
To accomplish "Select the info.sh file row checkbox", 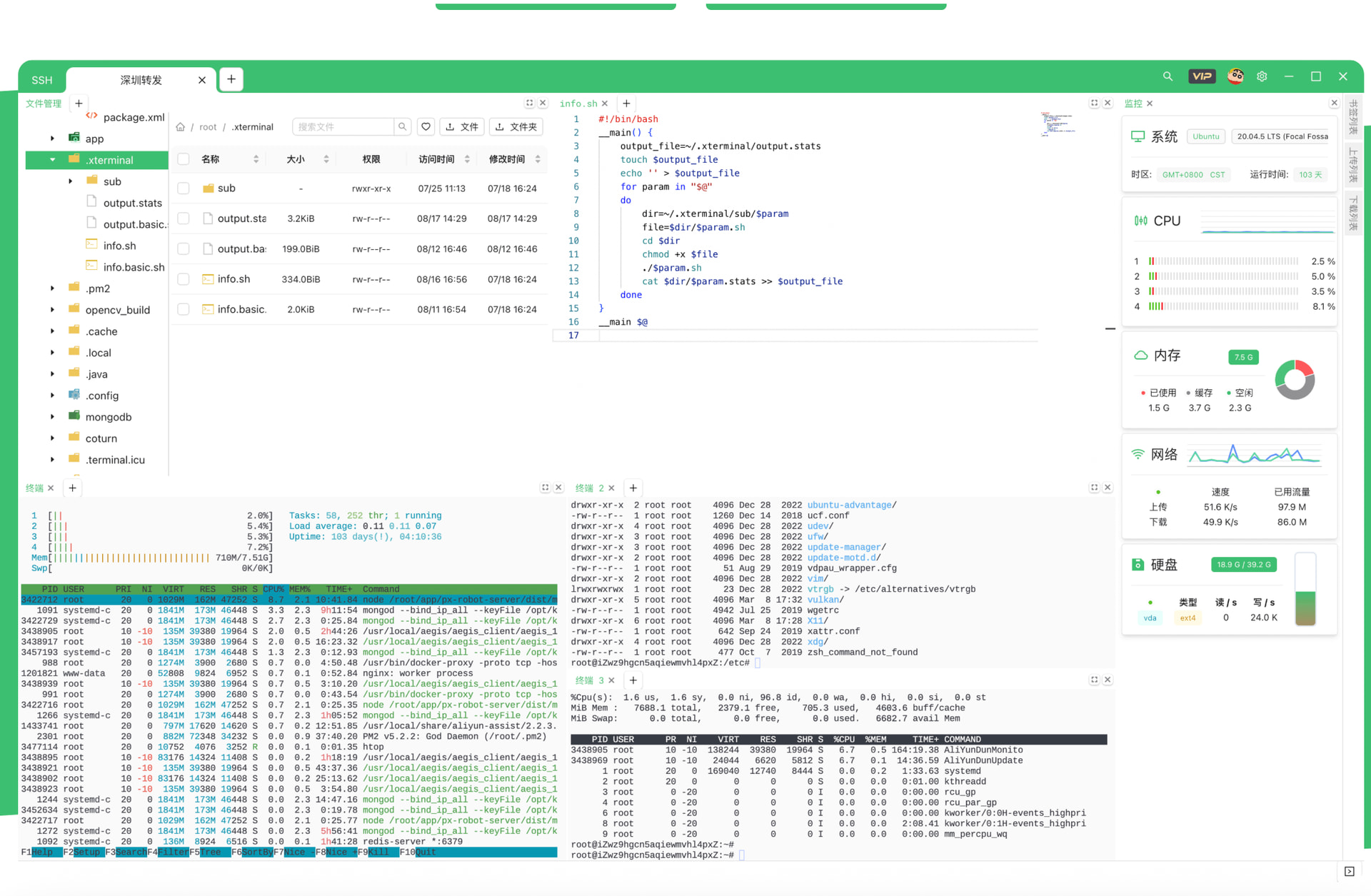I will click(184, 279).
